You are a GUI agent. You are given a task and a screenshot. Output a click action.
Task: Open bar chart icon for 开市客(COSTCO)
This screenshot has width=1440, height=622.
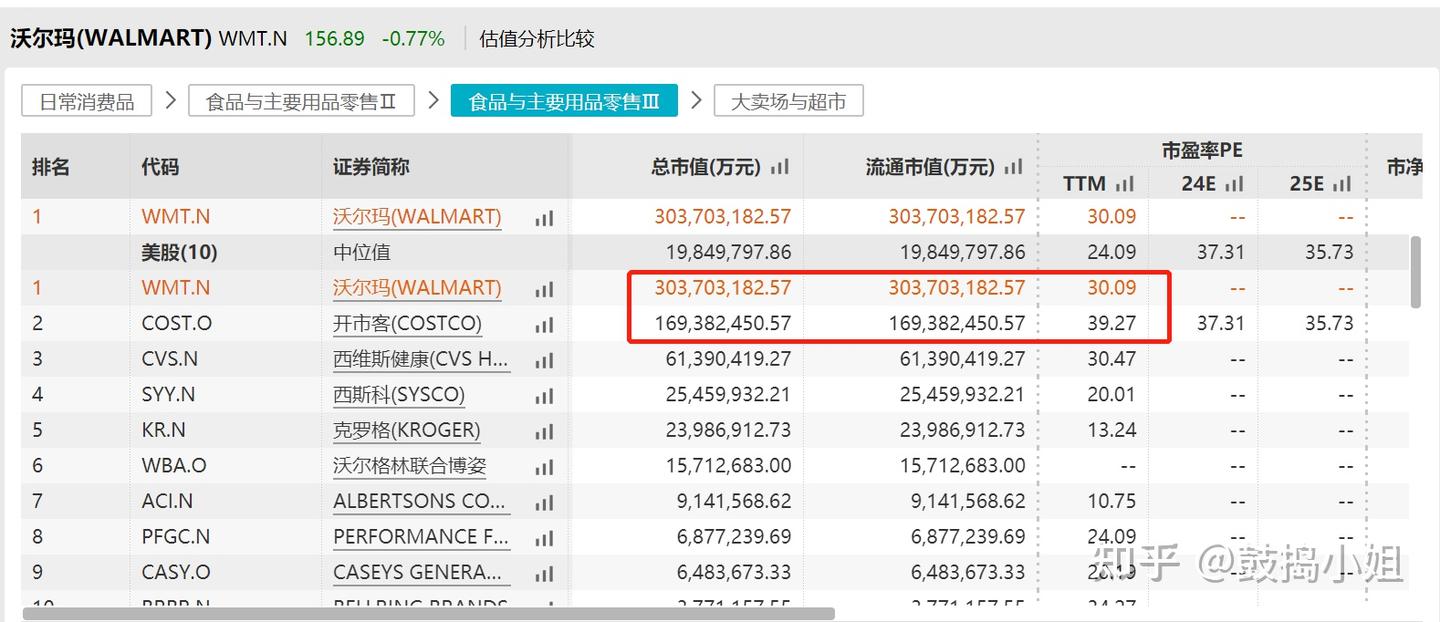[x=544, y=325]
